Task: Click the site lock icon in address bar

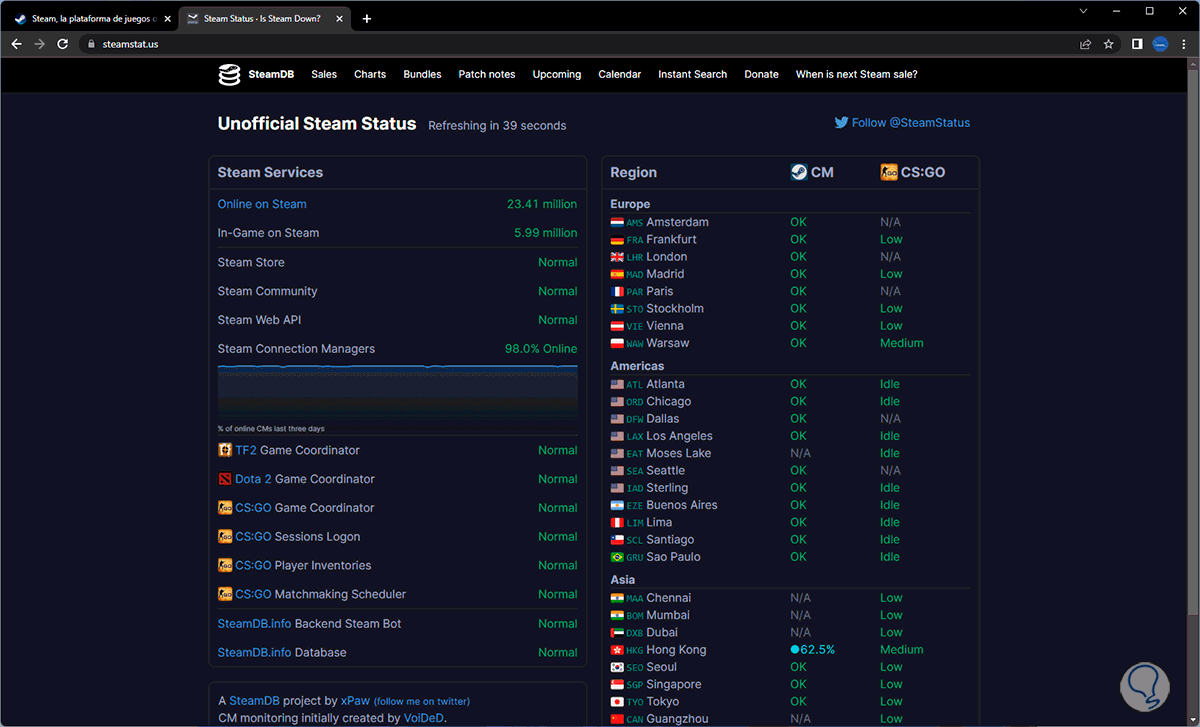Action: tap(90, 44)
